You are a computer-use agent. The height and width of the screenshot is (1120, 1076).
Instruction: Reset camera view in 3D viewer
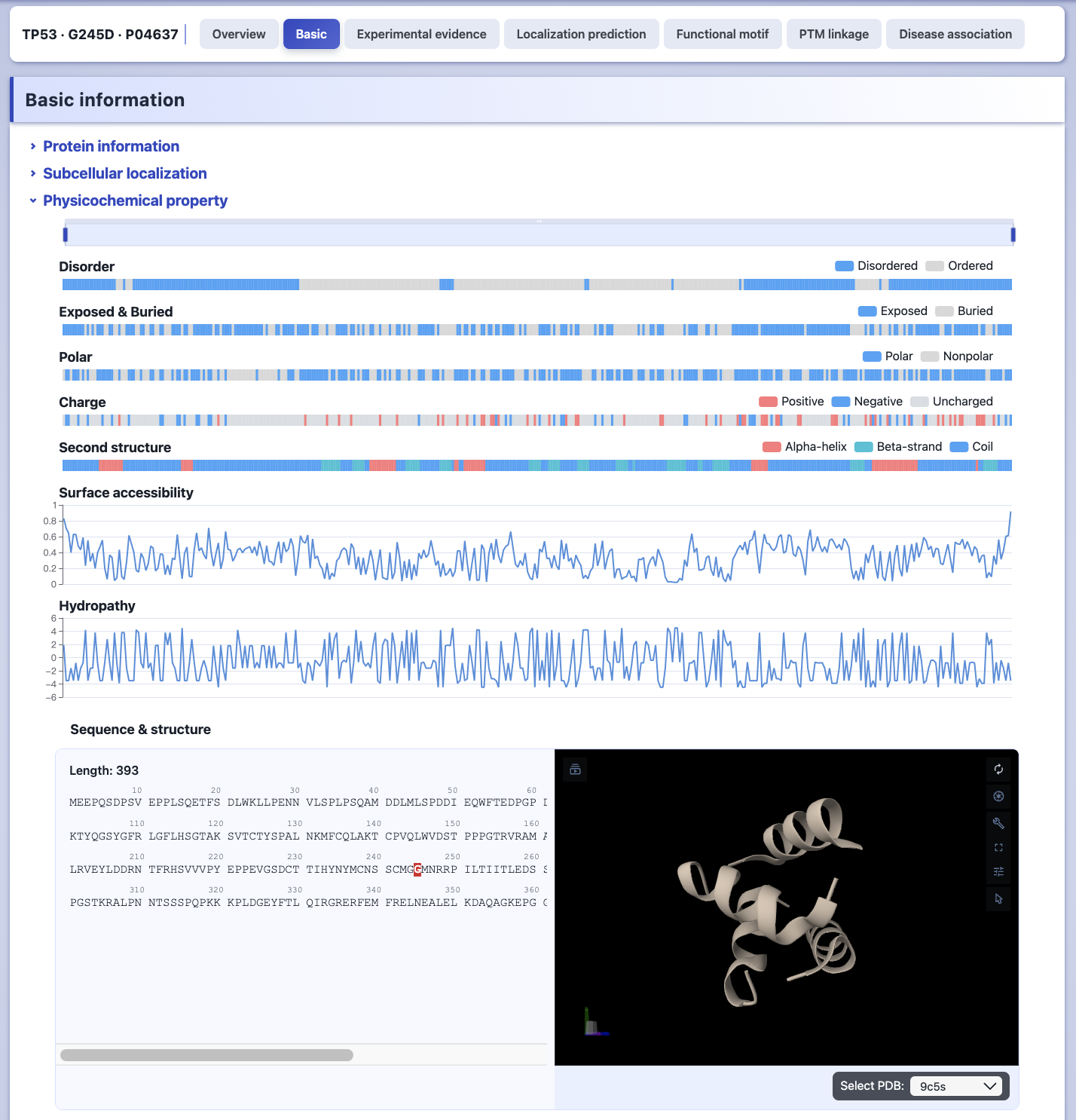click(x=998, y=770)
